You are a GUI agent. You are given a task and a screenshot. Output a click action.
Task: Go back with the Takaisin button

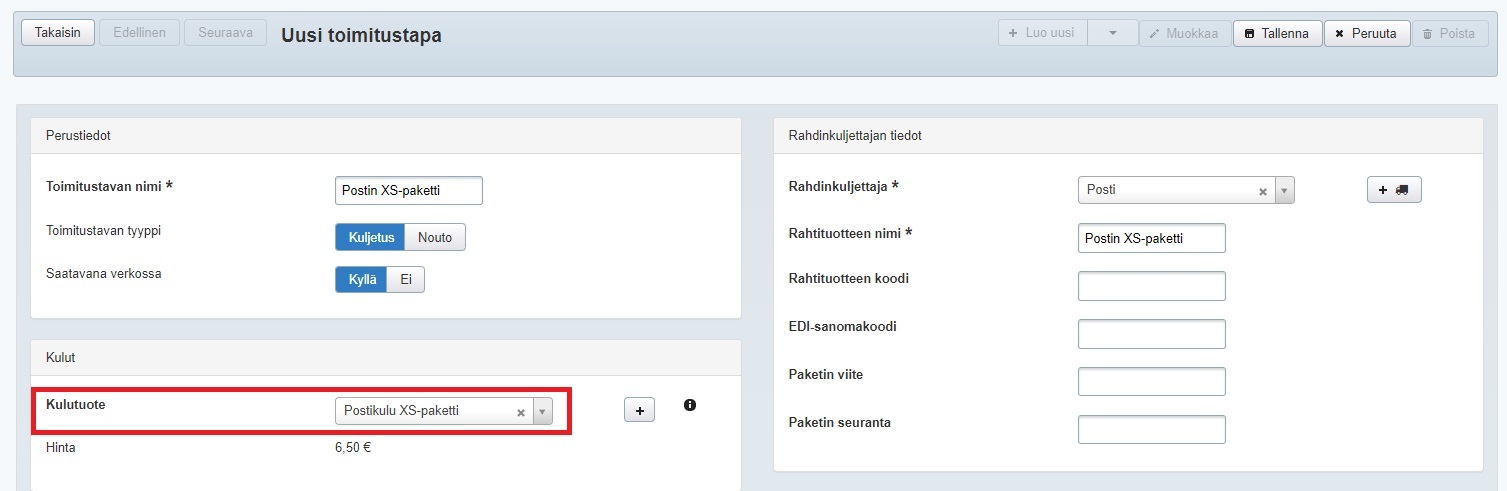pos(58,33)
